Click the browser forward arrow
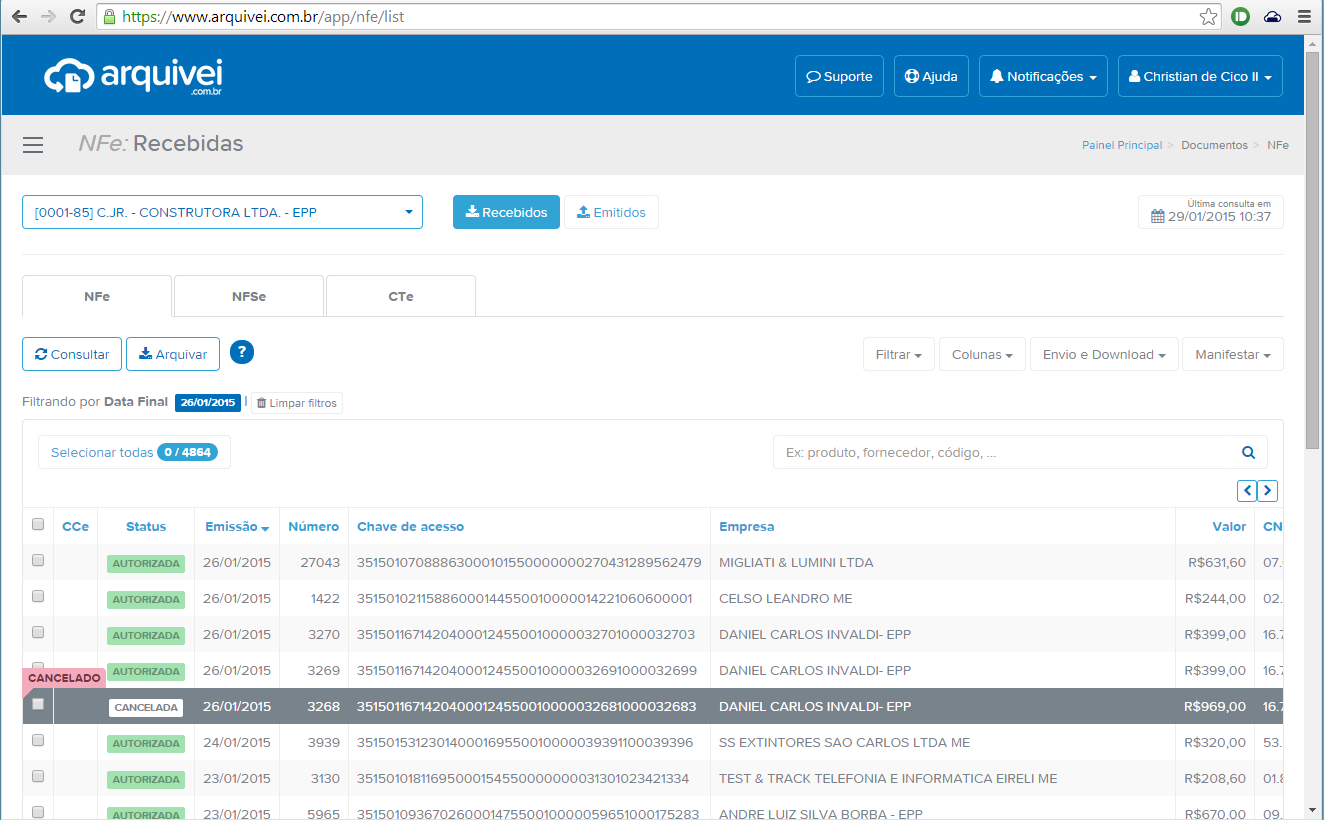The image size is (1324, 820). (48, 17)
